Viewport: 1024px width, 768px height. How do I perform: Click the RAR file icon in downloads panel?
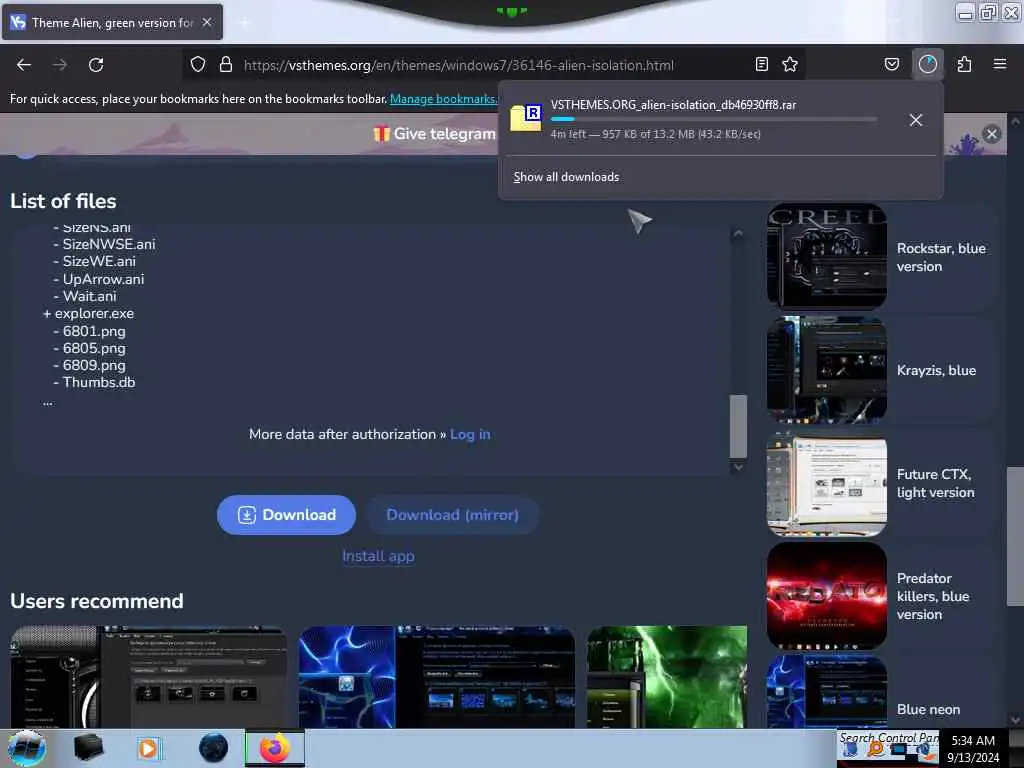click(526, 118)
